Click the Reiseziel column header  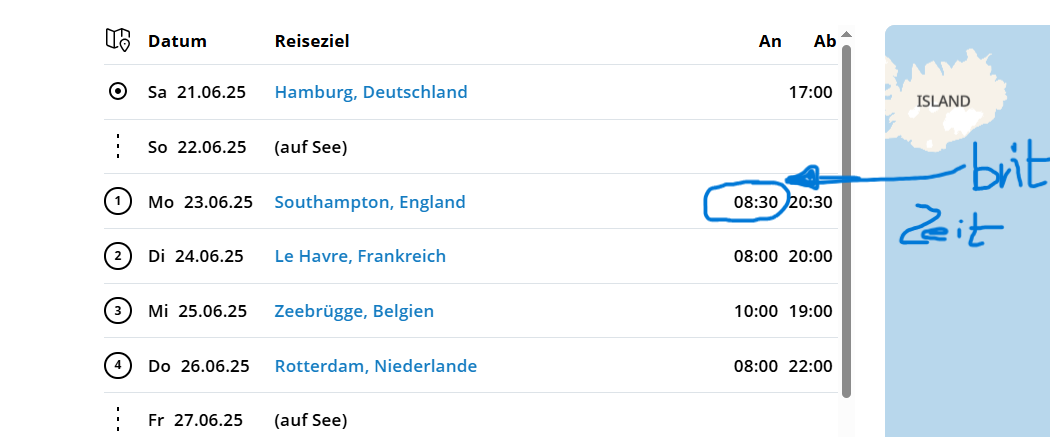pos(312,41)
